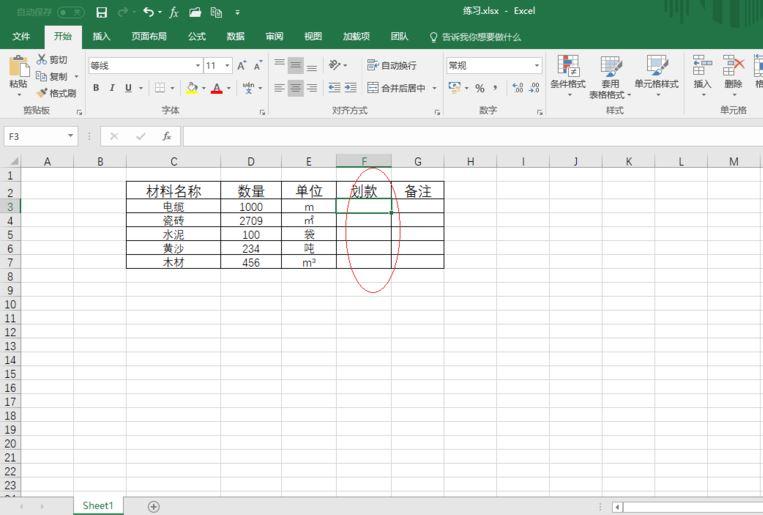
Task: Click Merge & Center (合并后居中) button
Action: [x=396, y=88]
